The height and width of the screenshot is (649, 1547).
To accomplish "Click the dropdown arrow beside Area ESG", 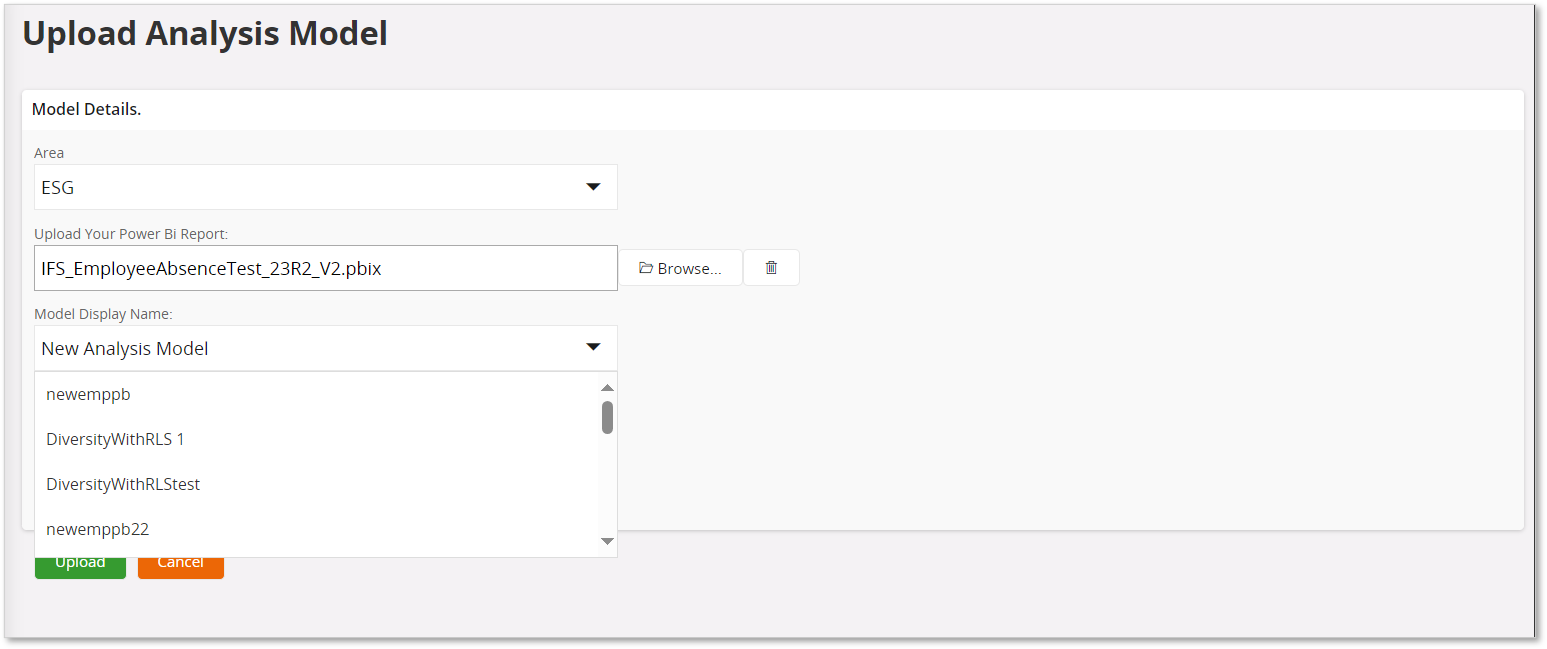I will pyautogui.click(x=594, y=187).
